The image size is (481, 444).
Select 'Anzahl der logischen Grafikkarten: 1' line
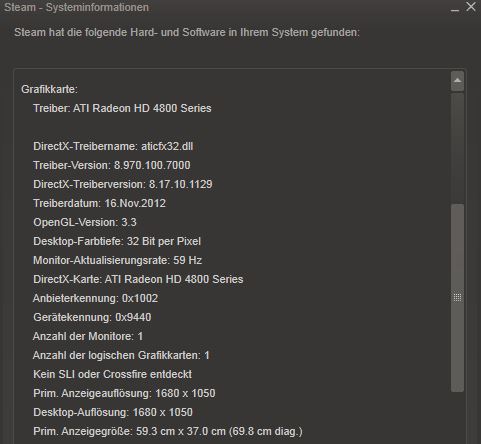121,355
